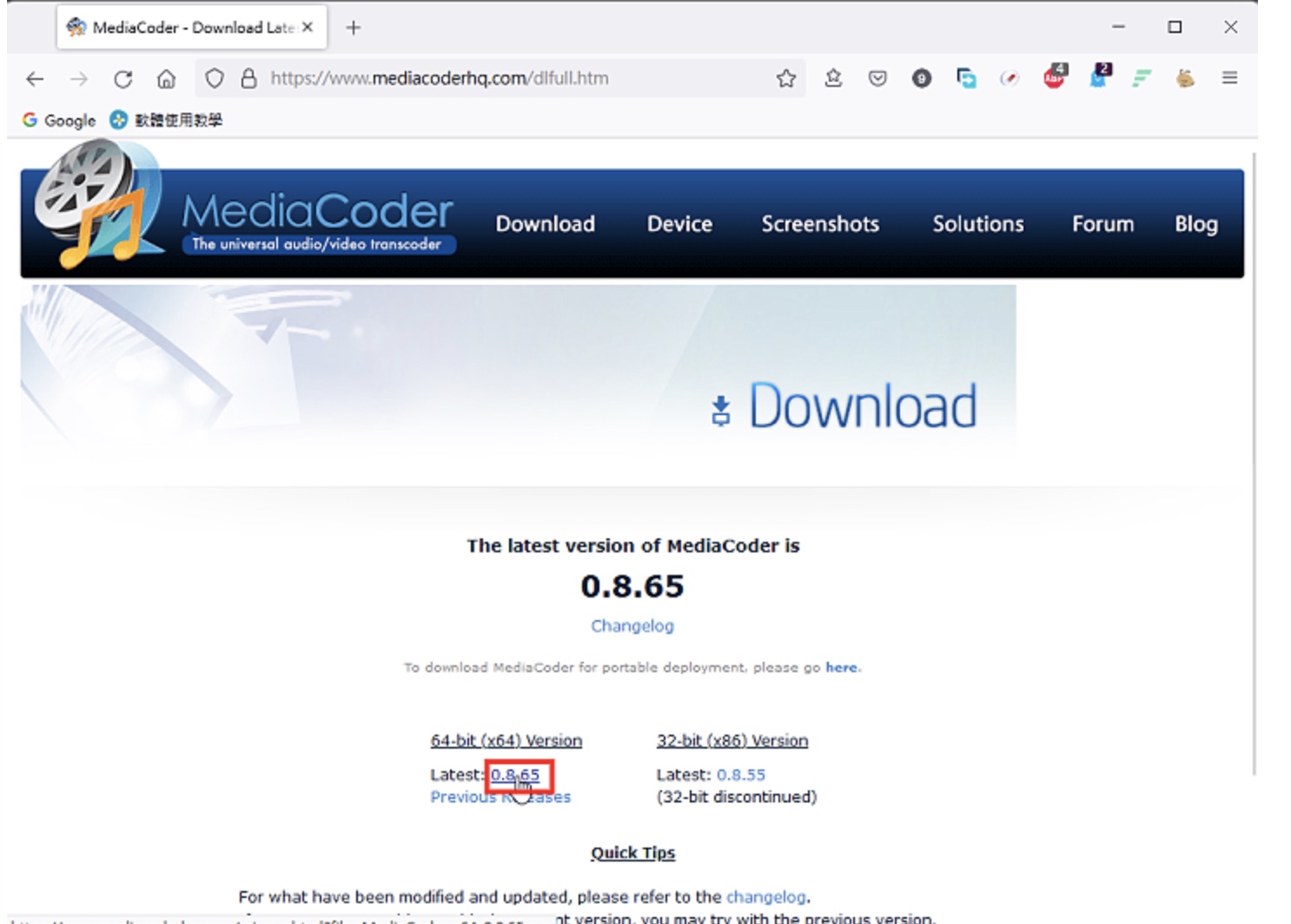This screenshot has height=924, width=1291.
Task: Click the bold 0.8.65 version number
Action: pos(632,586)
